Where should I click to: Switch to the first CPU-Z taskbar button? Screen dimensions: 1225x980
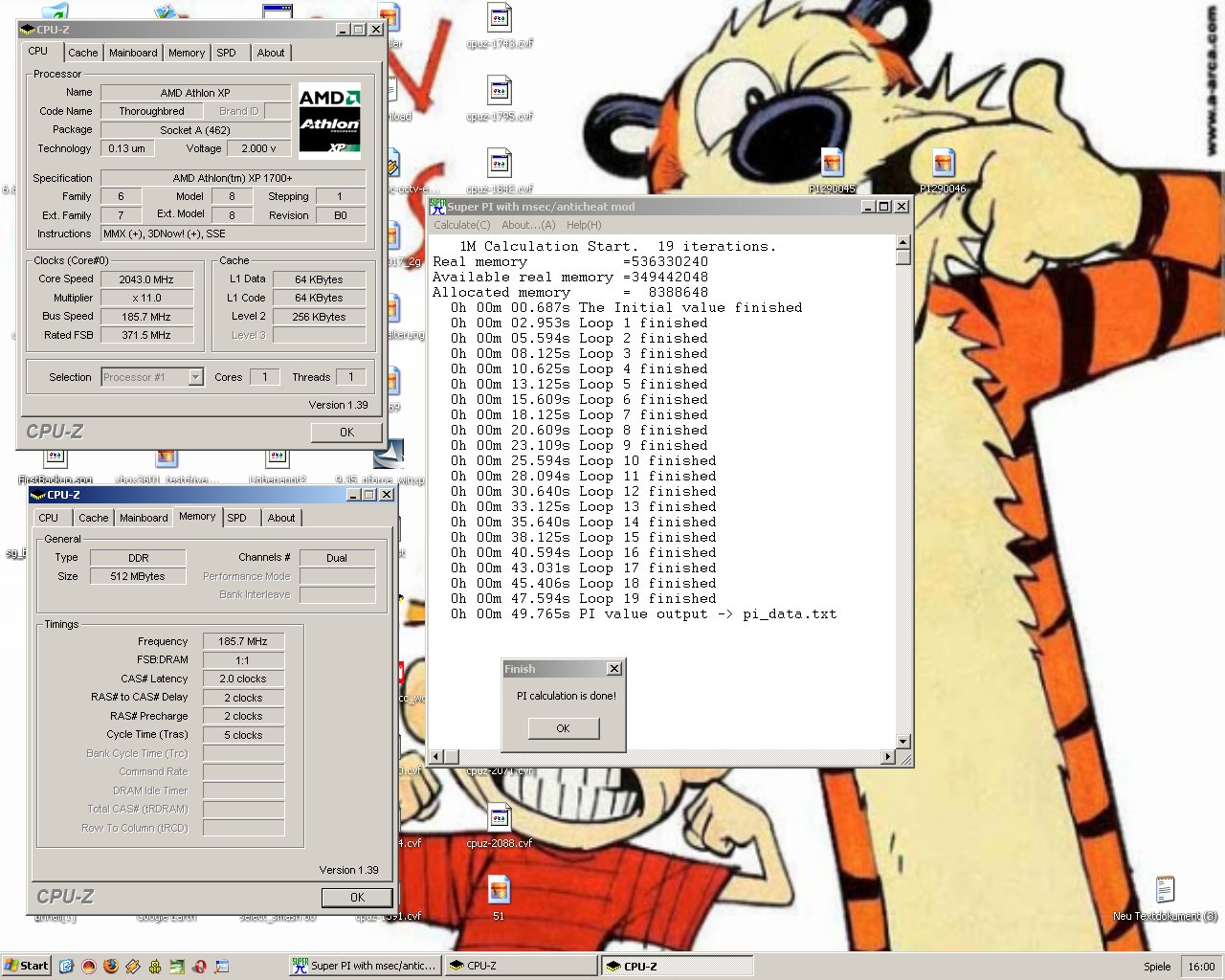pos(522,966)
